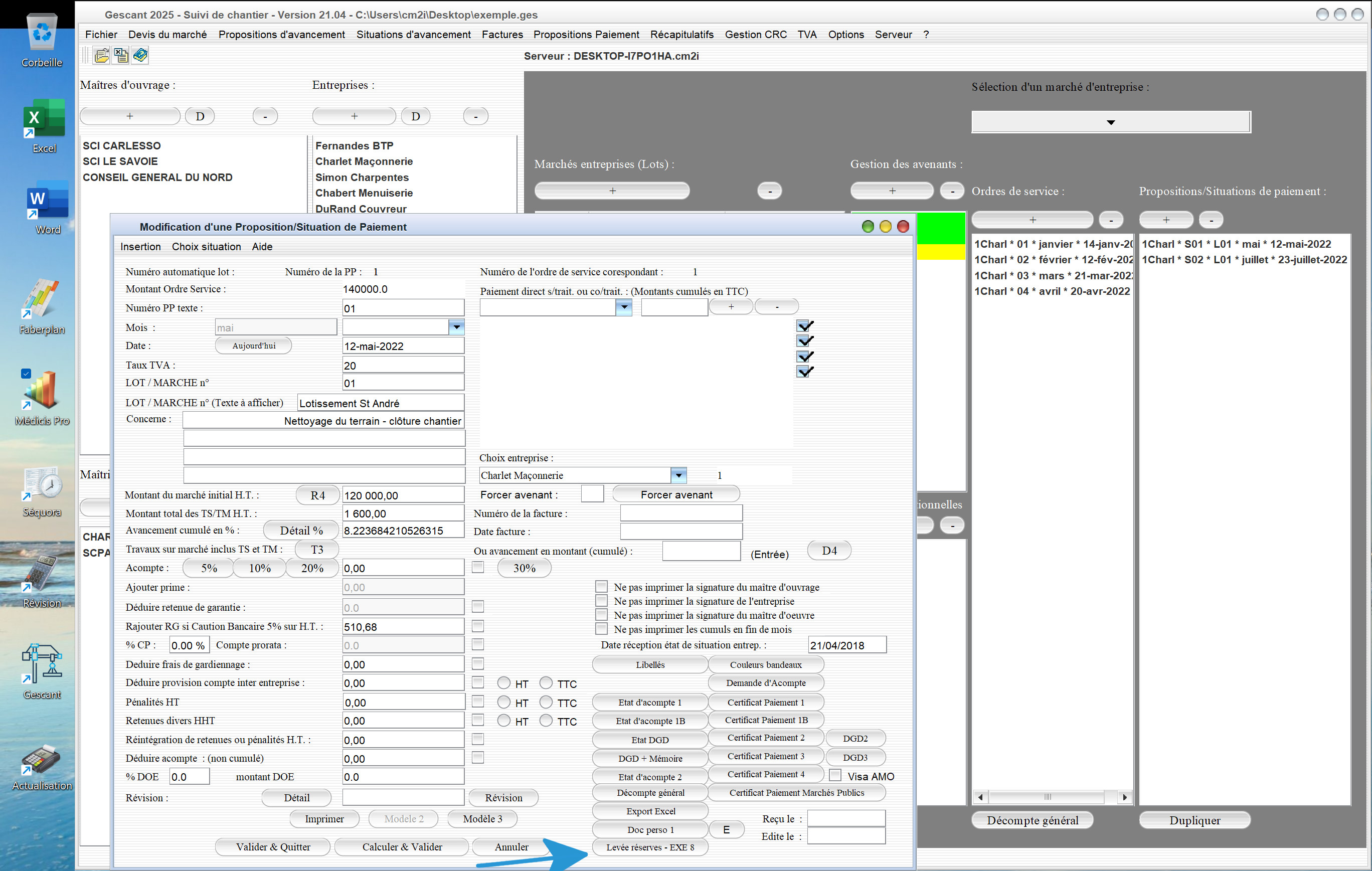
Task: Click the Aujourd'hui date button
Action: [x=254, y=346]
